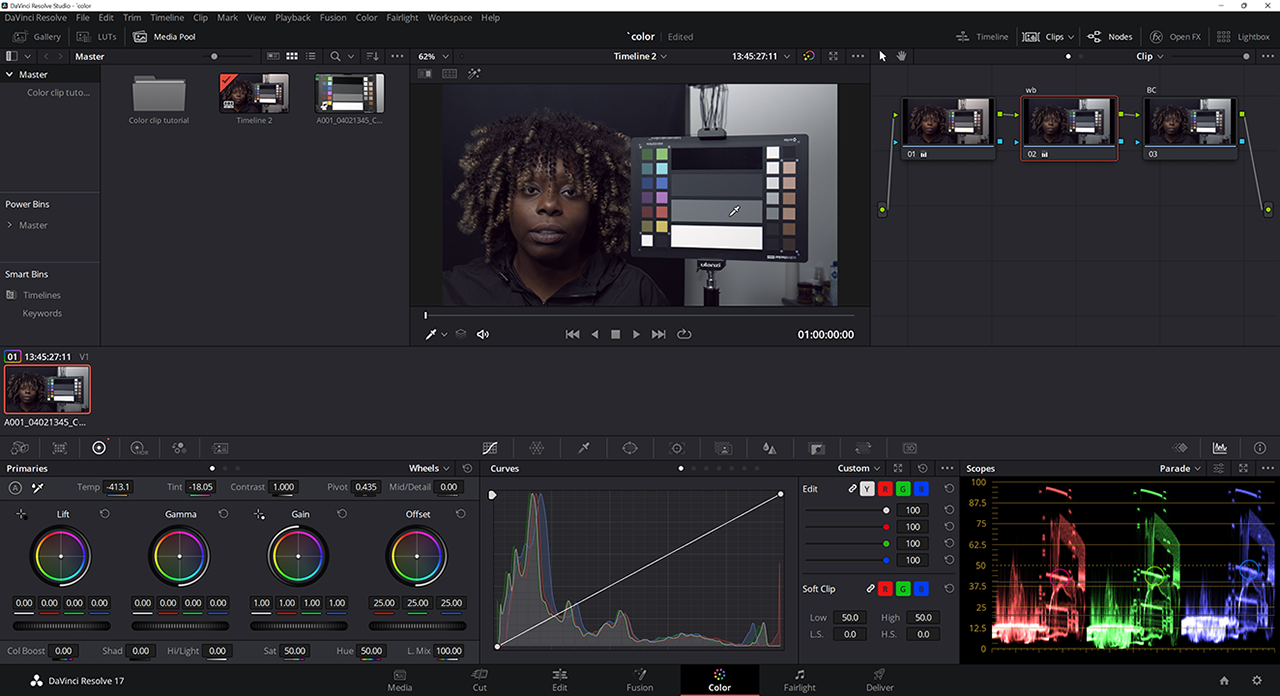1280x696 pixels.
Task: Switch to the Edit page tab
Action: point(560,680)
